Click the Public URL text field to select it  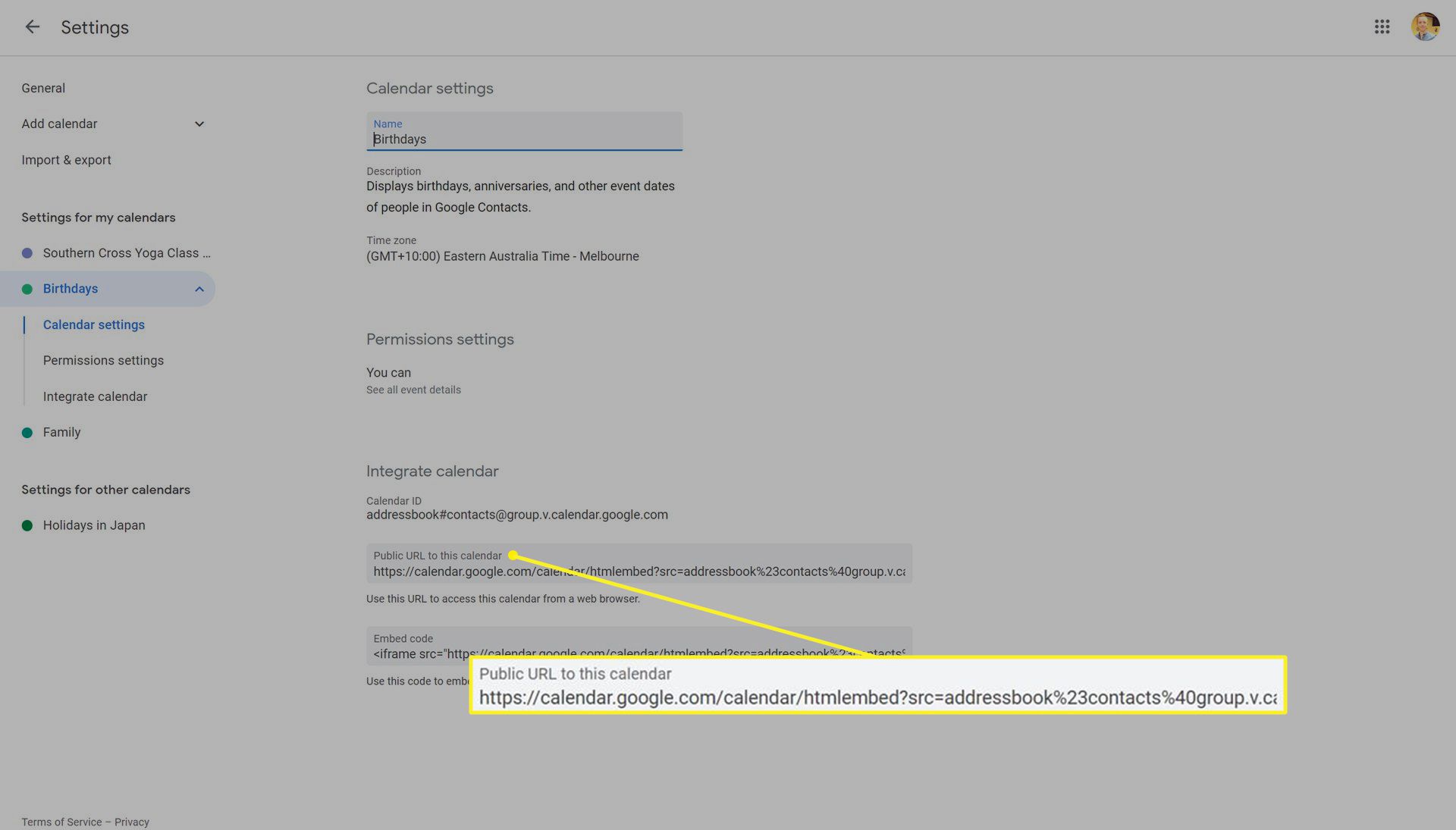(x=639, y=571)
